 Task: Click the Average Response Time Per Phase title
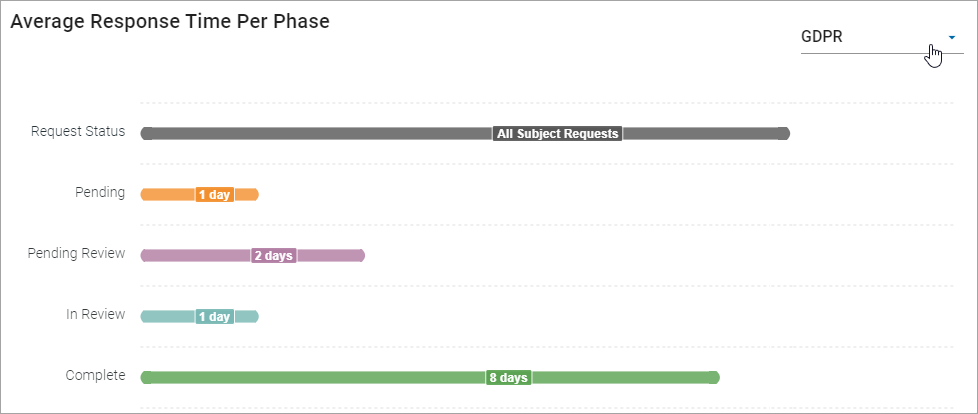170,21
